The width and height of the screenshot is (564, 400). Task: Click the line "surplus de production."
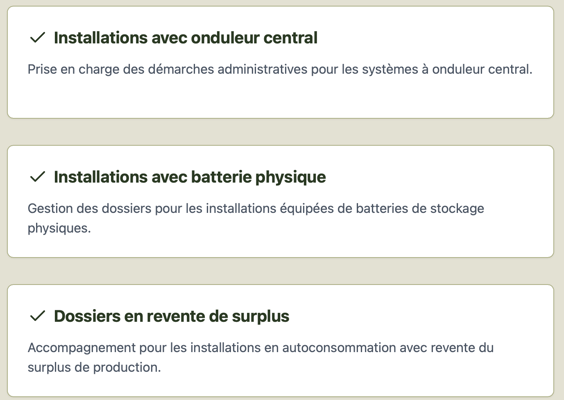[94, 368]
